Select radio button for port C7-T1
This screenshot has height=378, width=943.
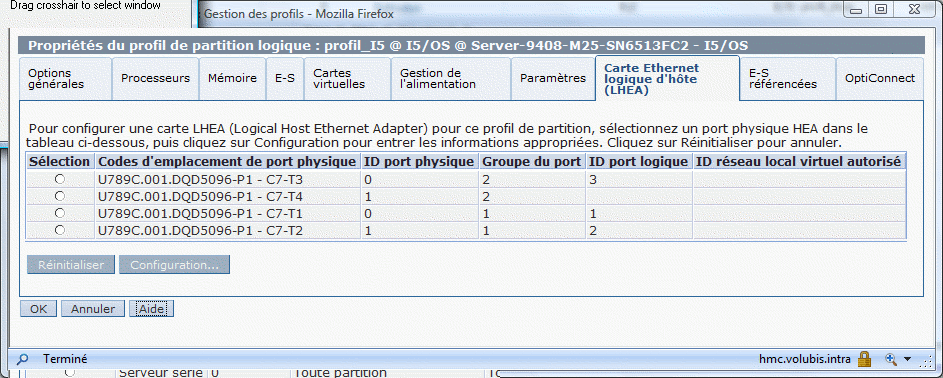tap(59, 213)
